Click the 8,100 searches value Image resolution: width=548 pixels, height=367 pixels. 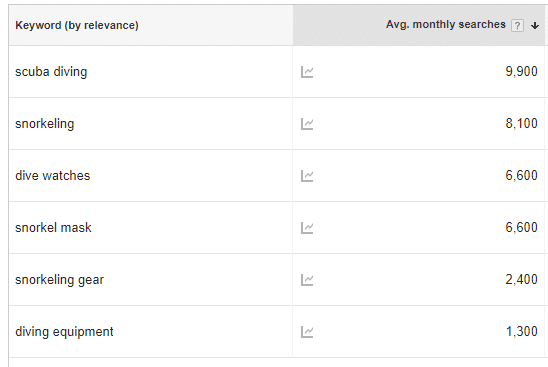(x=521, y=124)
